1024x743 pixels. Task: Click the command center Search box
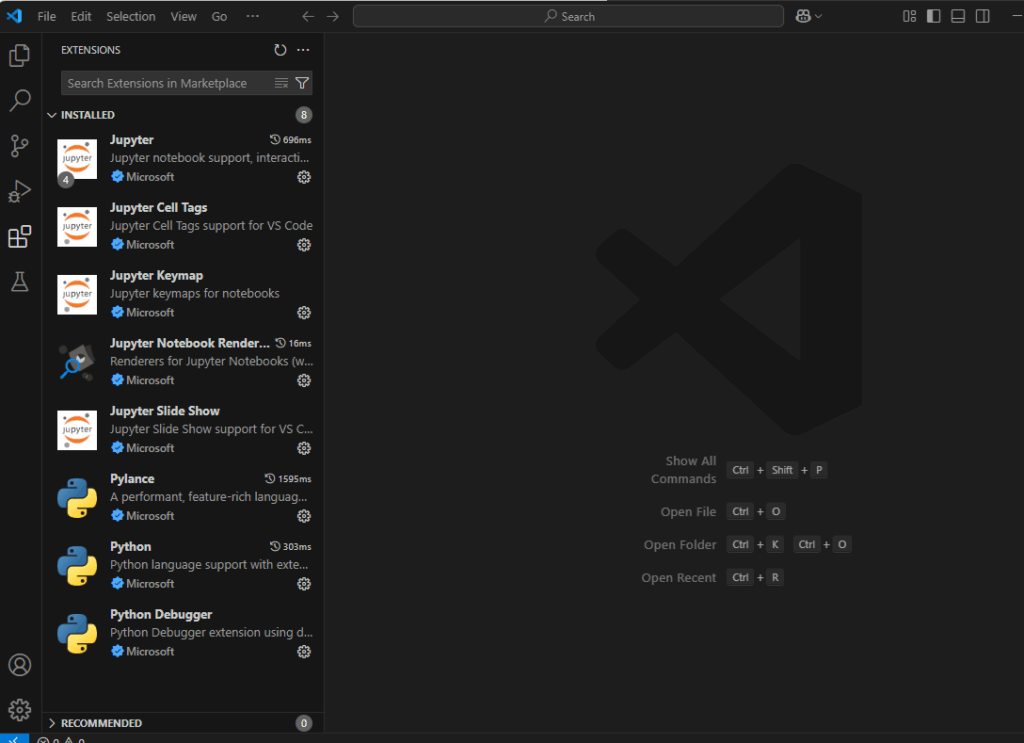click(x=568, y=16)
